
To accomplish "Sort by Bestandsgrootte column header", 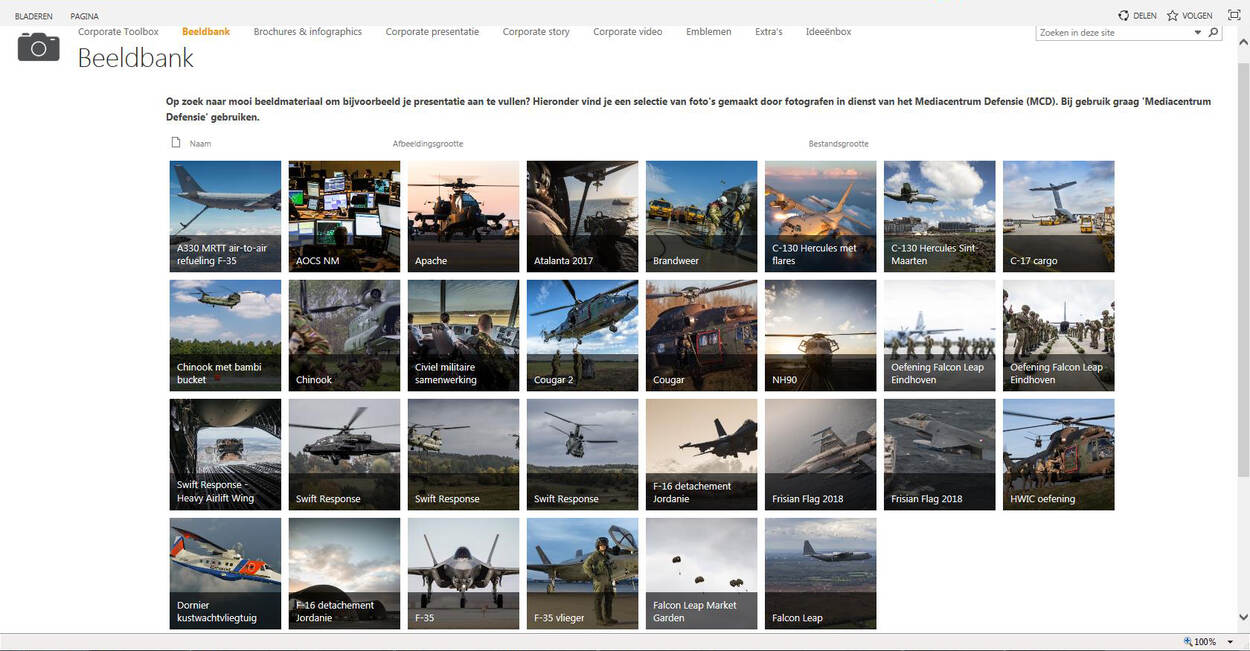I will 838,144.
